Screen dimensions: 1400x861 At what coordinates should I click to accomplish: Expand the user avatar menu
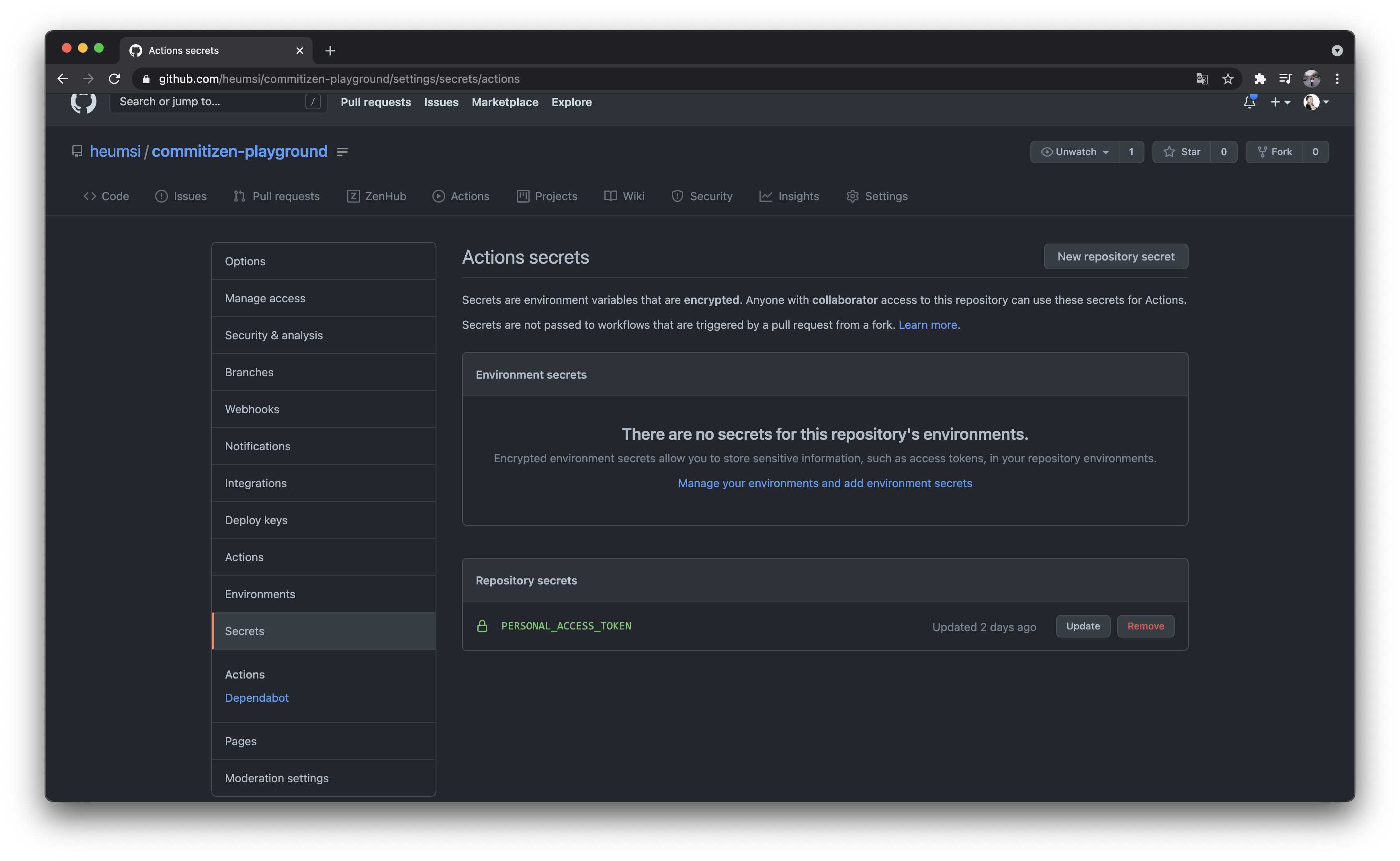[x=1316, y=102]
